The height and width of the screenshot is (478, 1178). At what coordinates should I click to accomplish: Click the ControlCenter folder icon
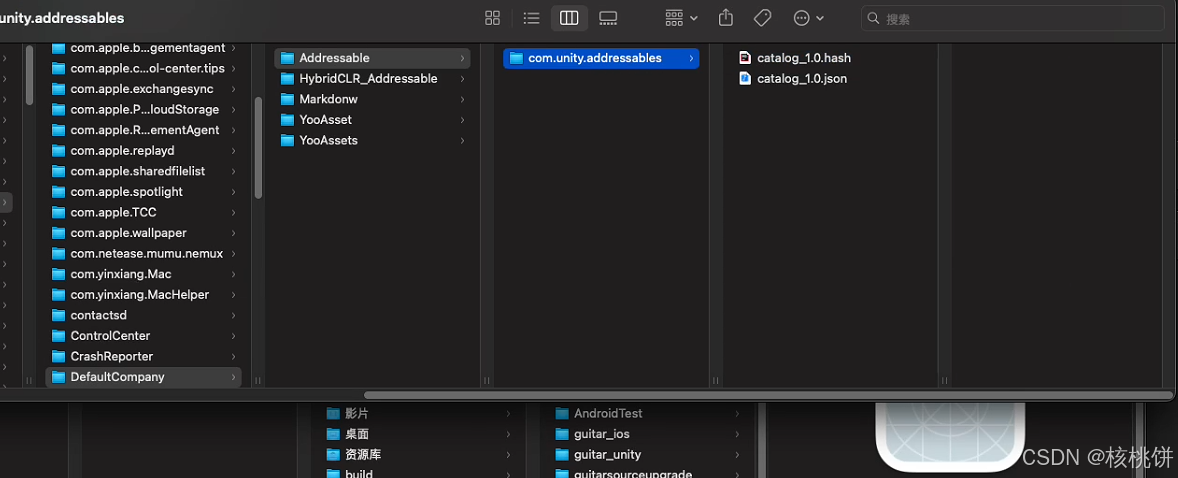59,336
